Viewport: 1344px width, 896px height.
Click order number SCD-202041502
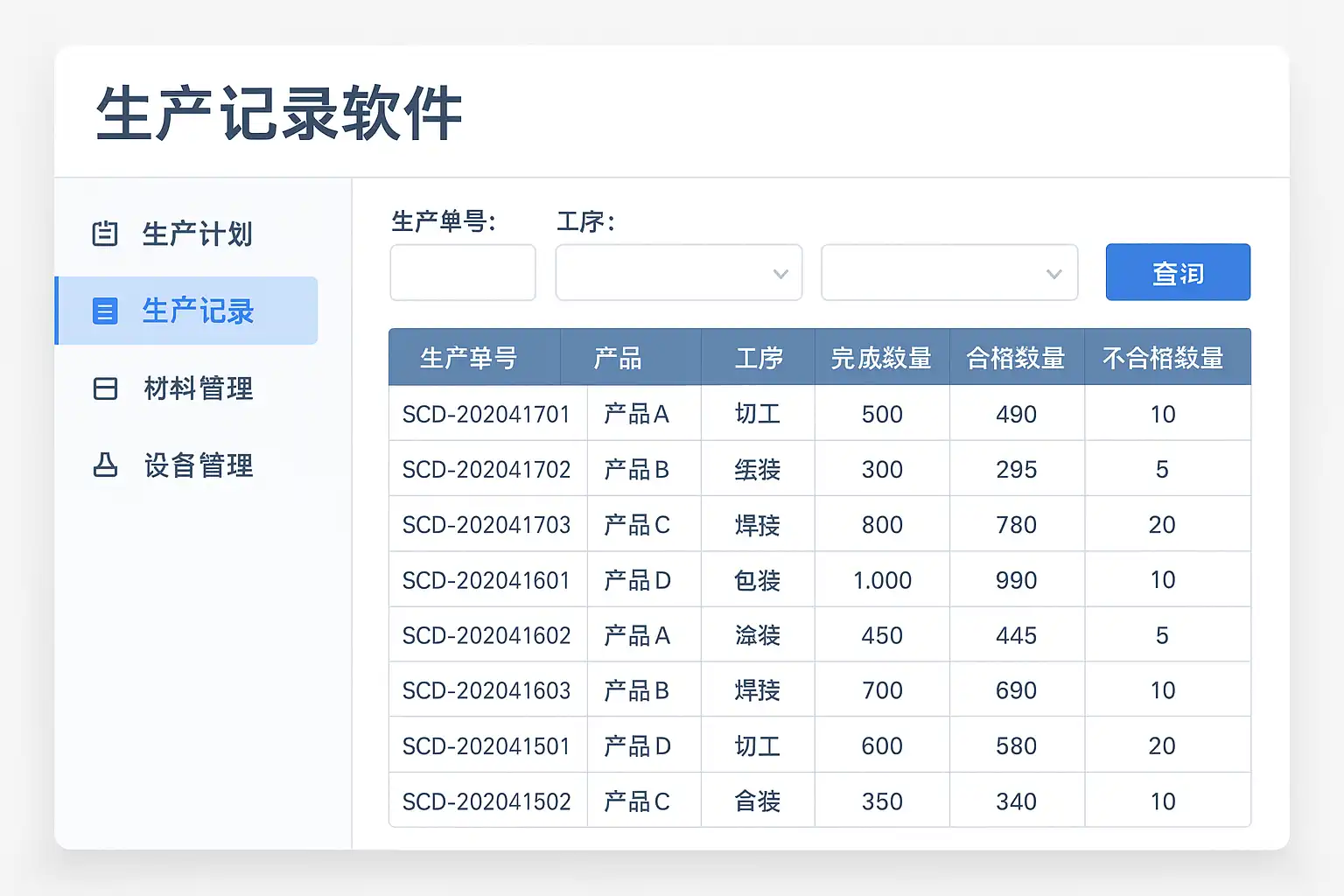(x=486, y=801)
